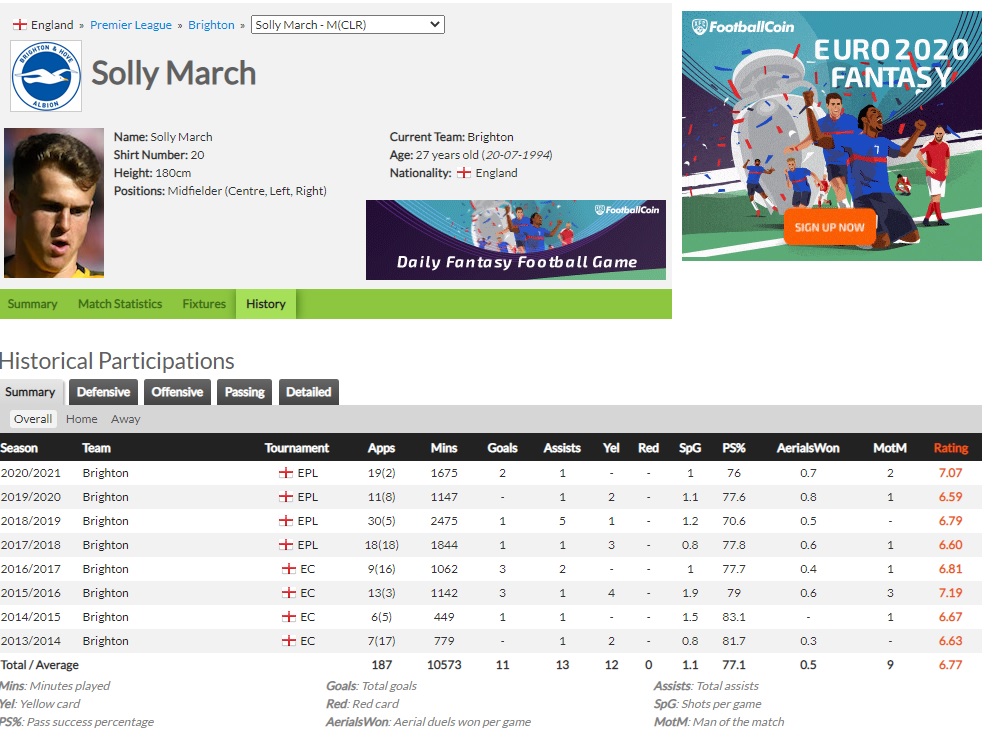Click the Positions: Midfielder (Centre, Left, Right) text
Screen dimensions: 994x738
[x=220, y=191]
